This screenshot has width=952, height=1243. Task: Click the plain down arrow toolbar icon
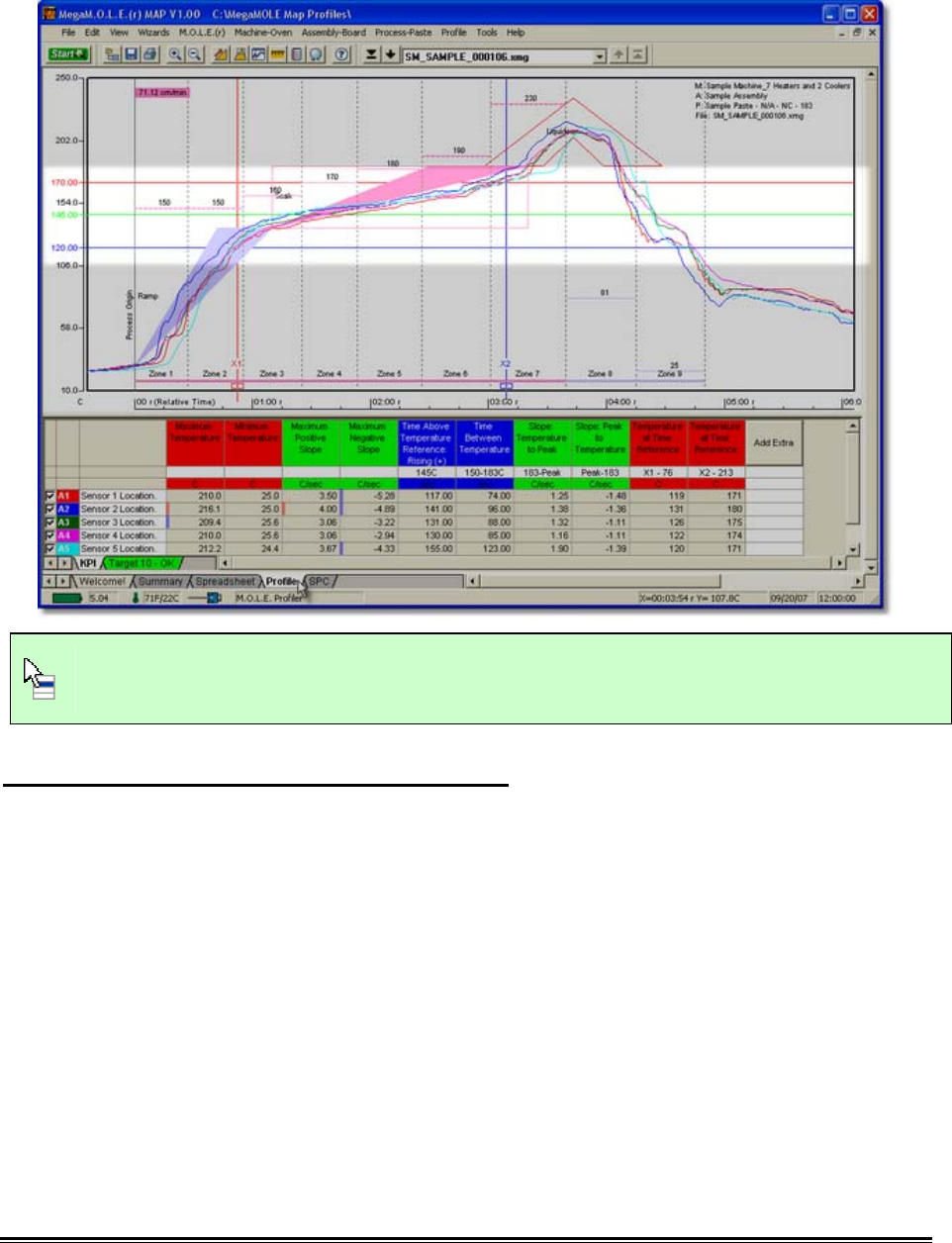click(x=390, y=55)
